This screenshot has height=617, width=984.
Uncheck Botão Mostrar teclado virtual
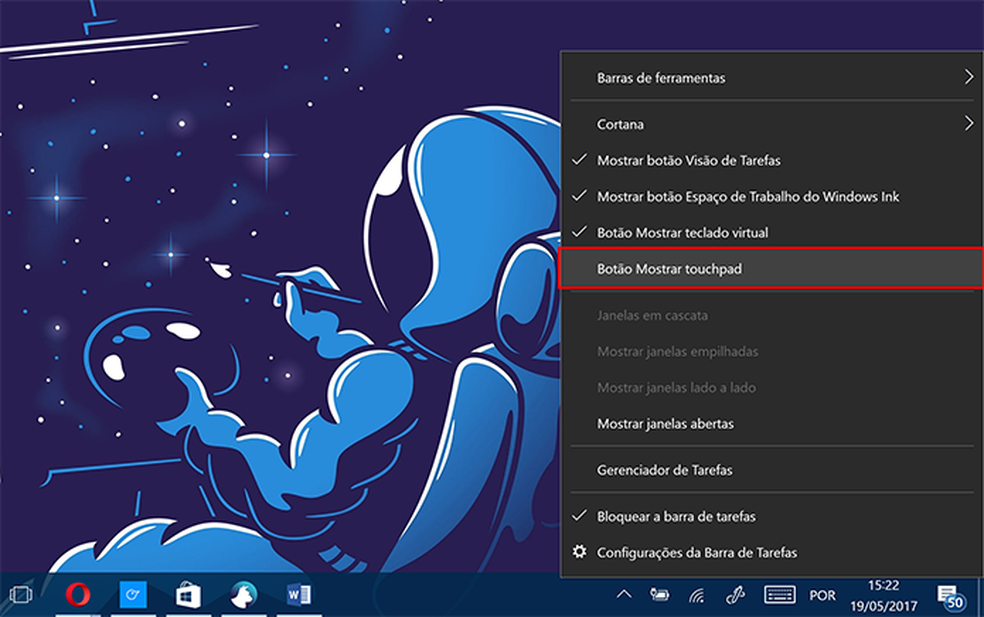772,233
